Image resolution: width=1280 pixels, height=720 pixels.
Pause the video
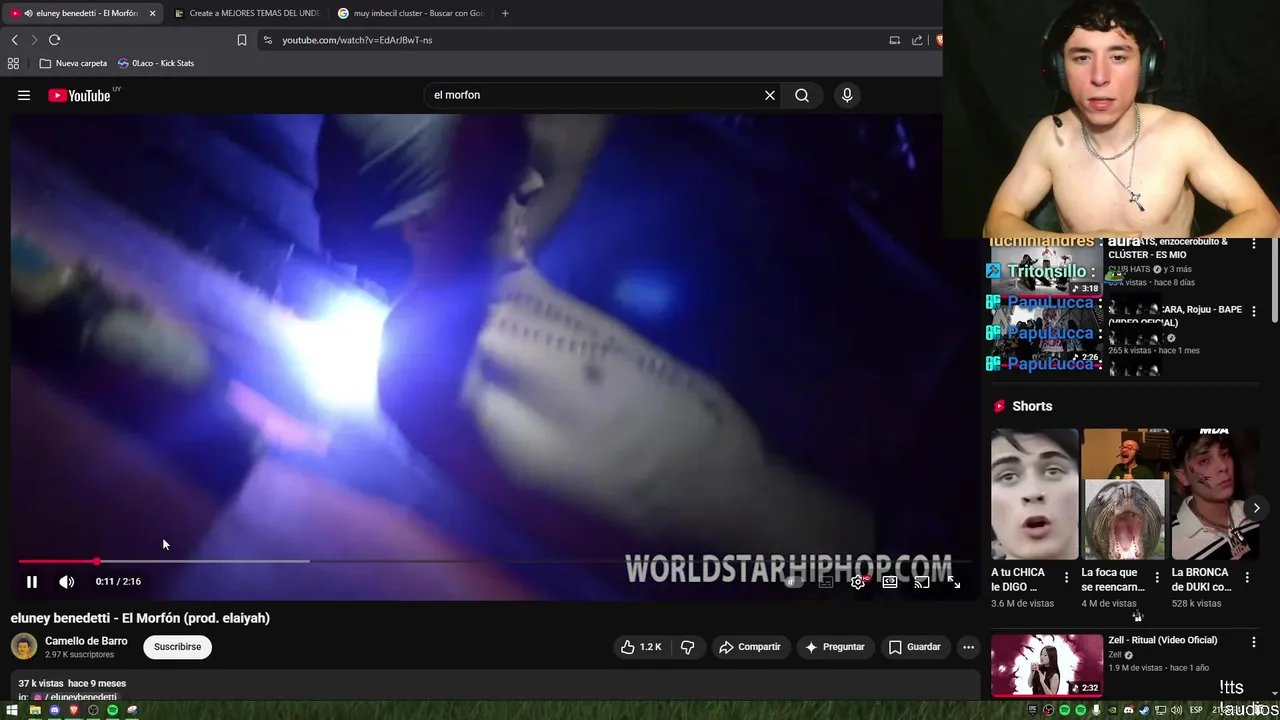pyautogui.click(x=32, y=581)
